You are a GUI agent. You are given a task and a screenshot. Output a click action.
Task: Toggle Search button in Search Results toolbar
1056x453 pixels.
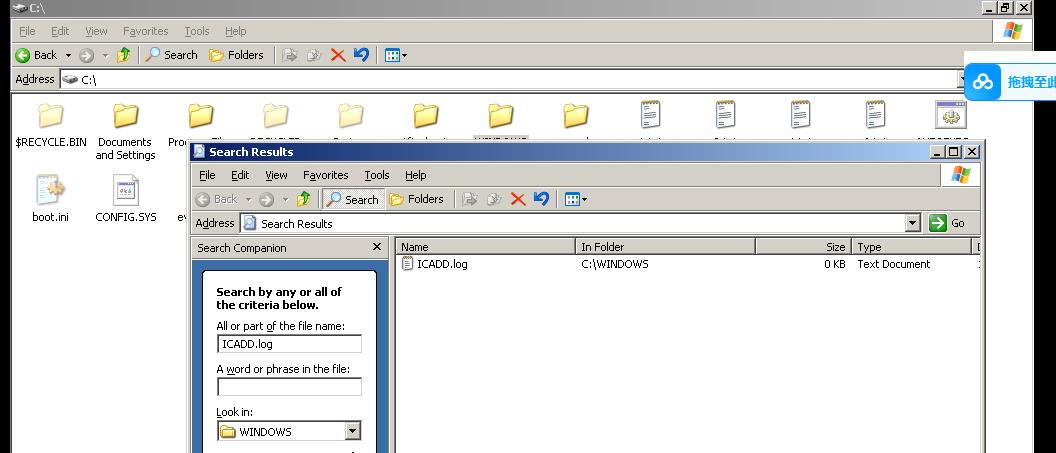click(x=353, y=199)
